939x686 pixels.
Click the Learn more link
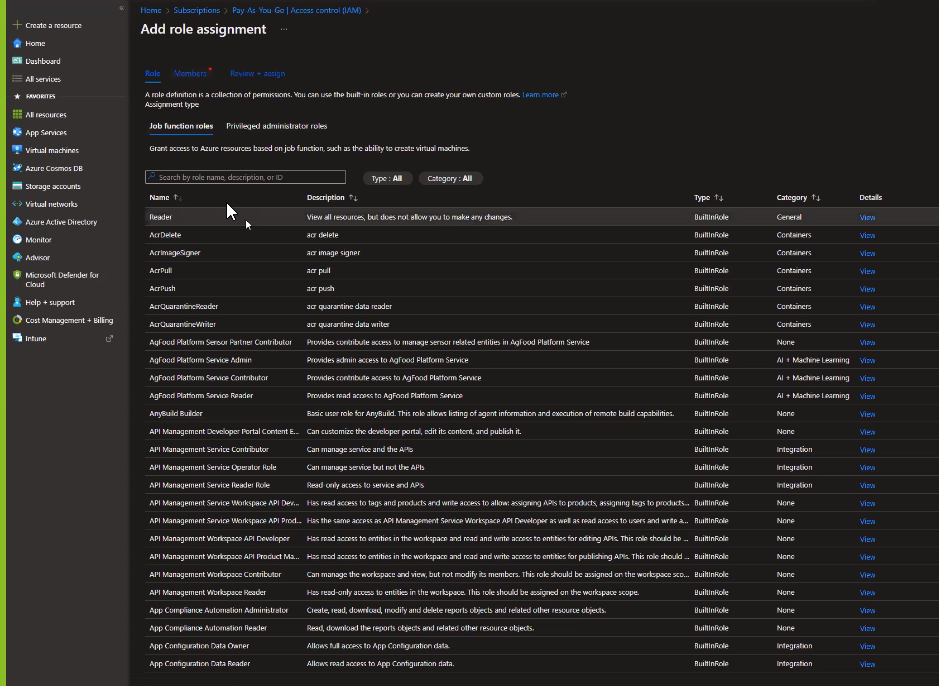tap(540, 95)
